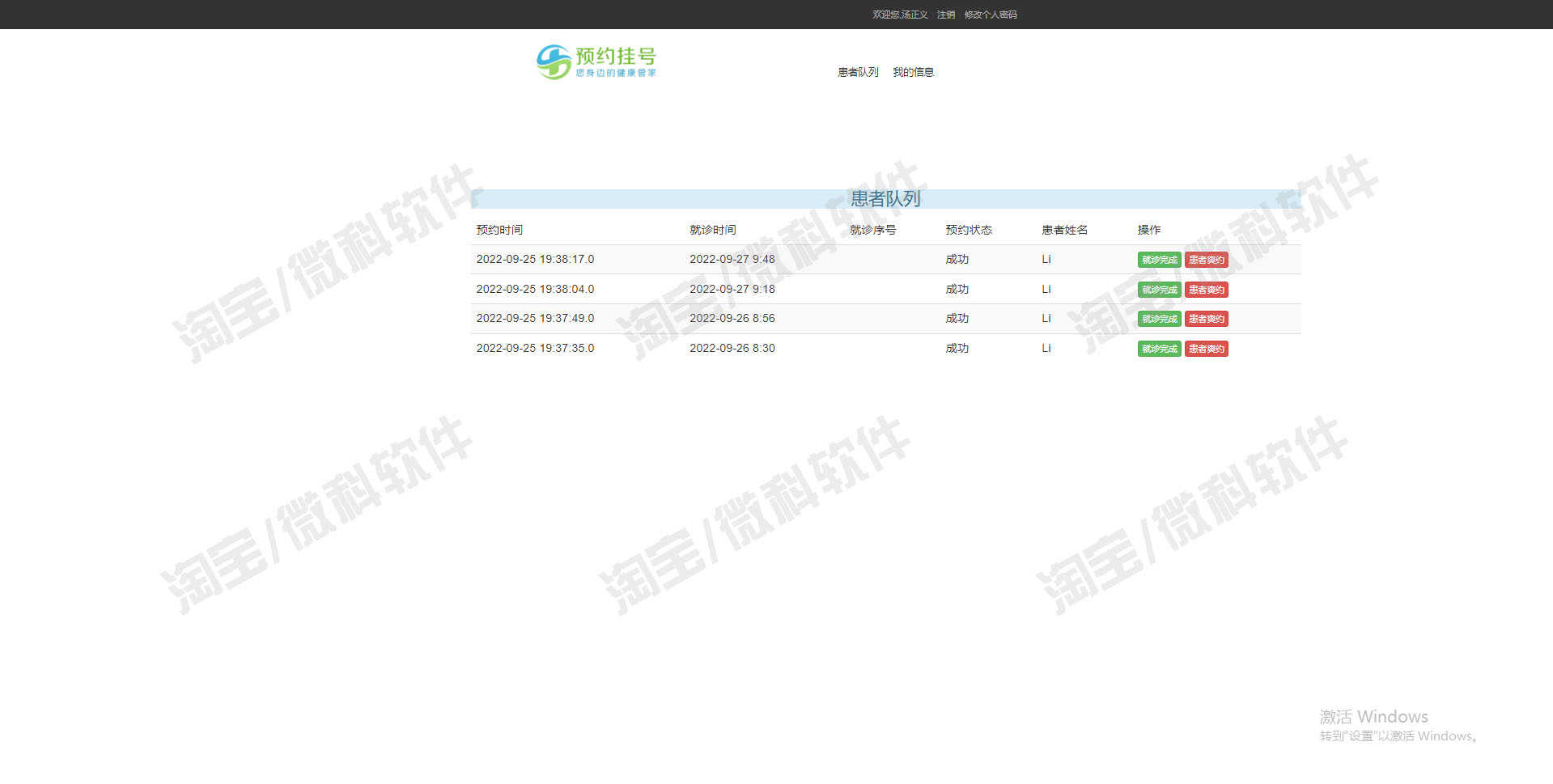Click 就诊完成 for the 19:37:49.0 appointment
This screenshot has width=1553, height=784.
click(1159, 319)
